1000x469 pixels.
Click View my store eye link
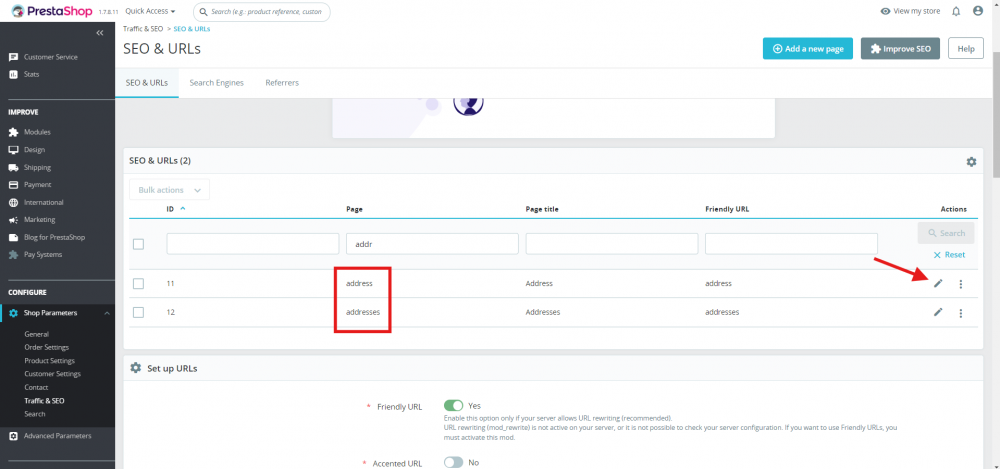coord(910,11)
